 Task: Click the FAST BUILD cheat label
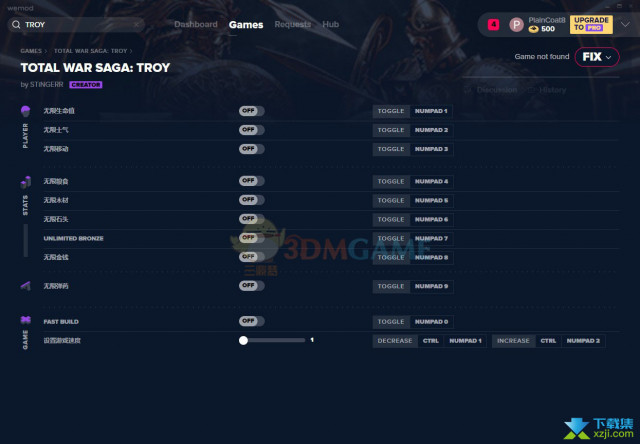coord(61,322)
